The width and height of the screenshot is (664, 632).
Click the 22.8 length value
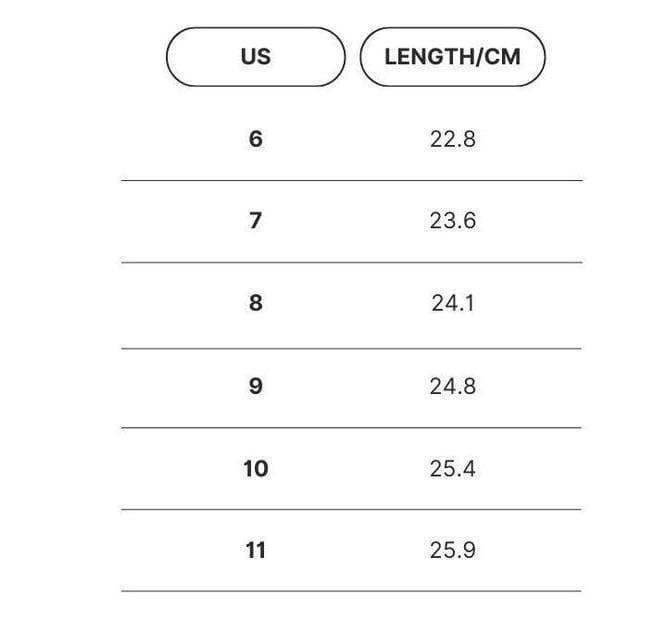453,139
